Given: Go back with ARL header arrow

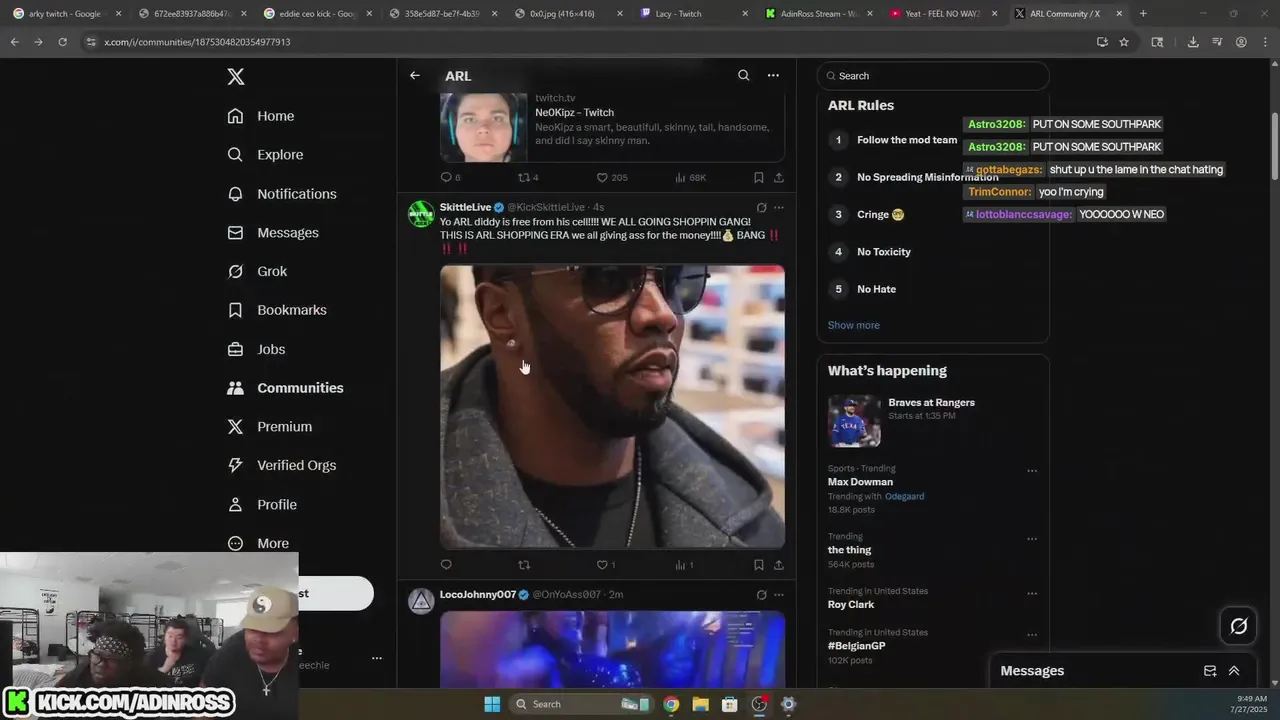Looking at the screenshot, I should click(415, 76).
